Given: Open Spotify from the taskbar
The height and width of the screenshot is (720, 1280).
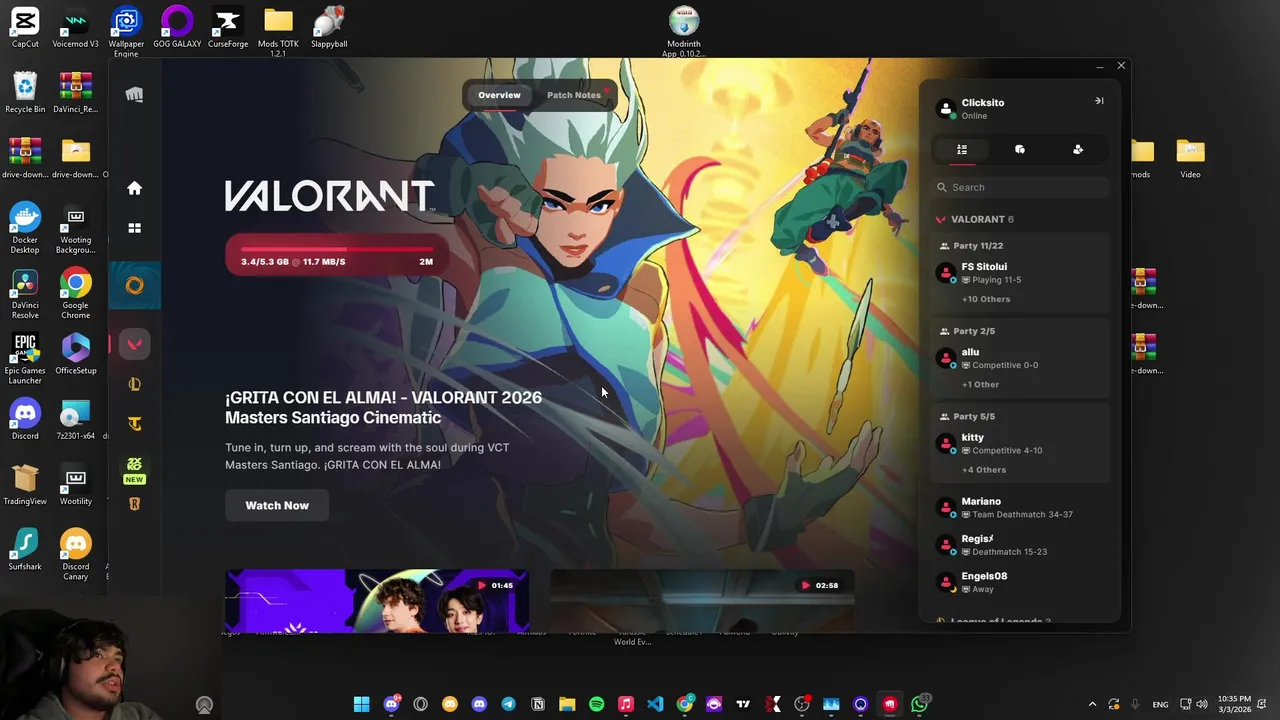Looking at the screenshot, I should coord(596,704).
